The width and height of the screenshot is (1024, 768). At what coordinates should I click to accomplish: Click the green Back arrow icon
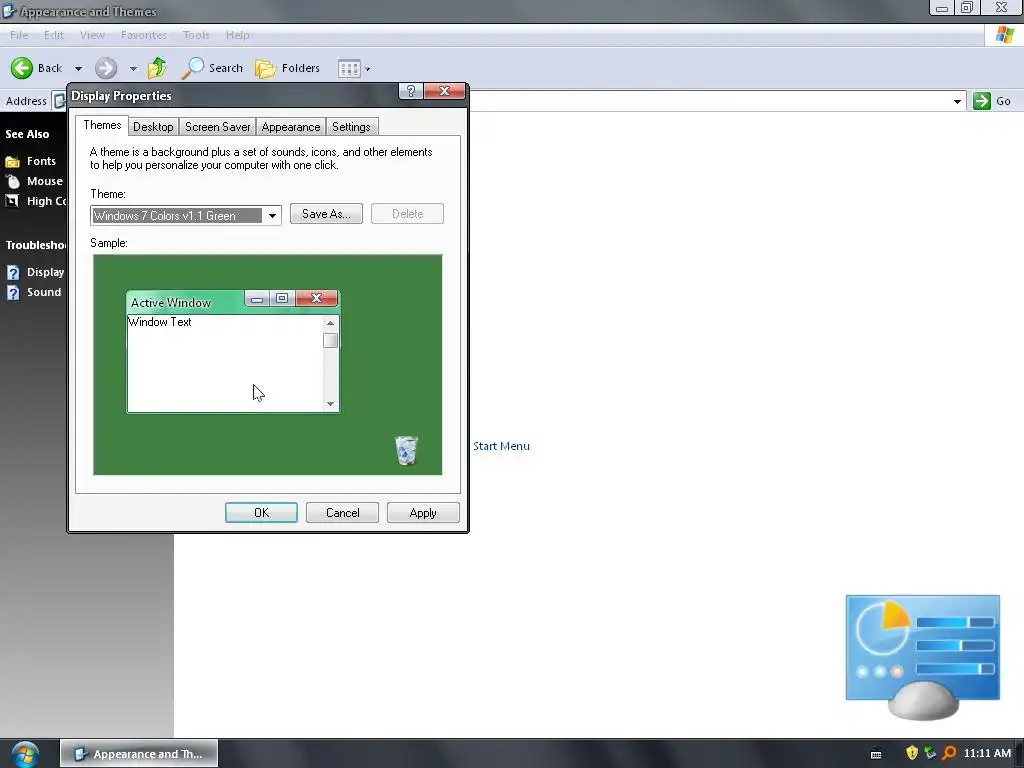point(22,68)
